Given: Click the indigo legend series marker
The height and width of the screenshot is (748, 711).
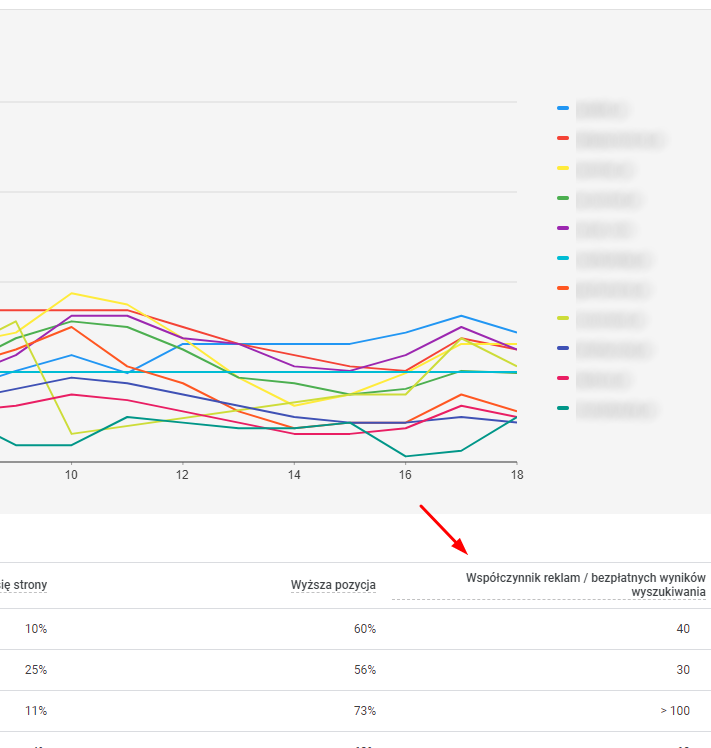Looking at the screenshot, I should 563,349.
